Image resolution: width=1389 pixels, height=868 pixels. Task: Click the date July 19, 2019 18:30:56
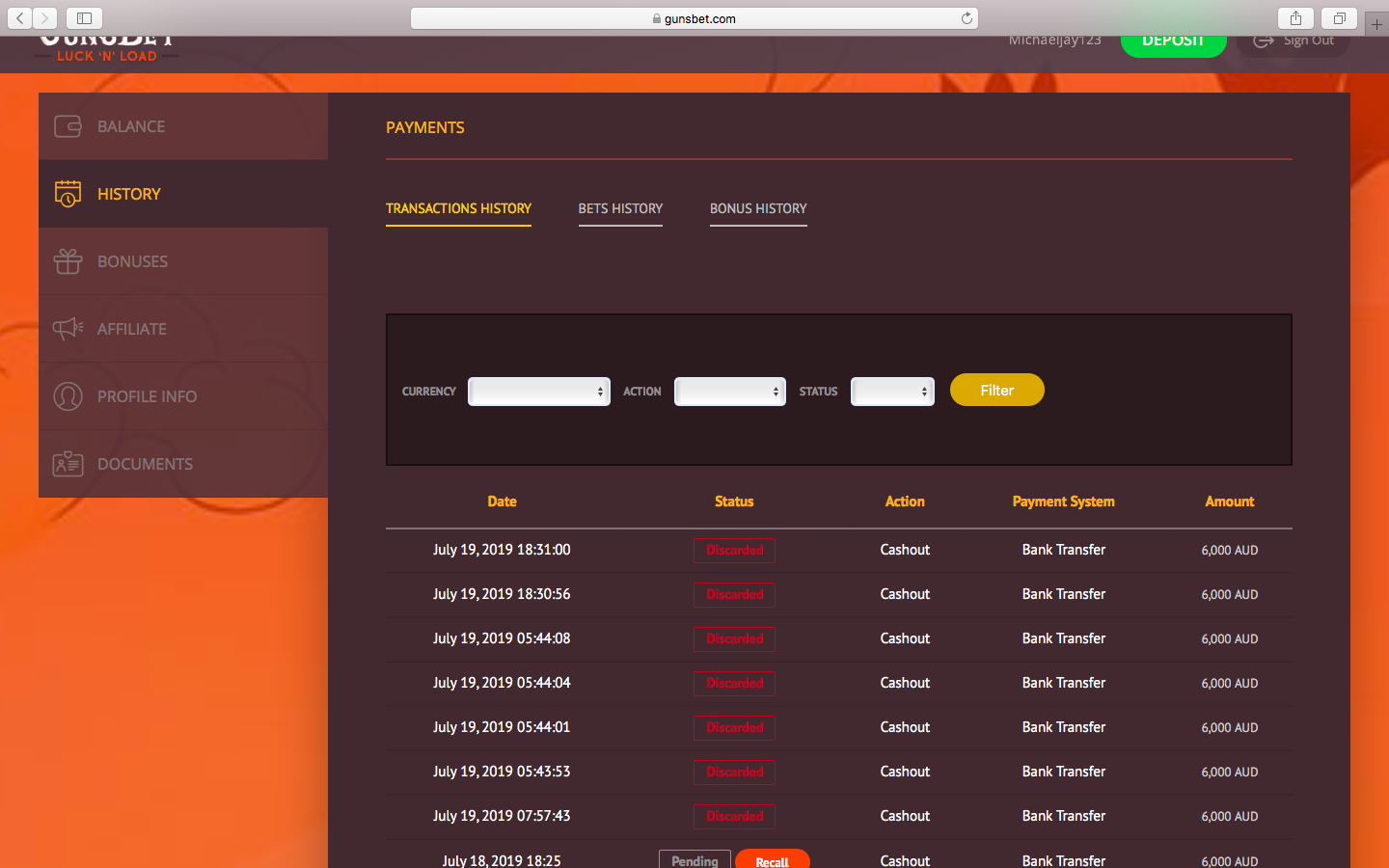click(x=502, y=594)
